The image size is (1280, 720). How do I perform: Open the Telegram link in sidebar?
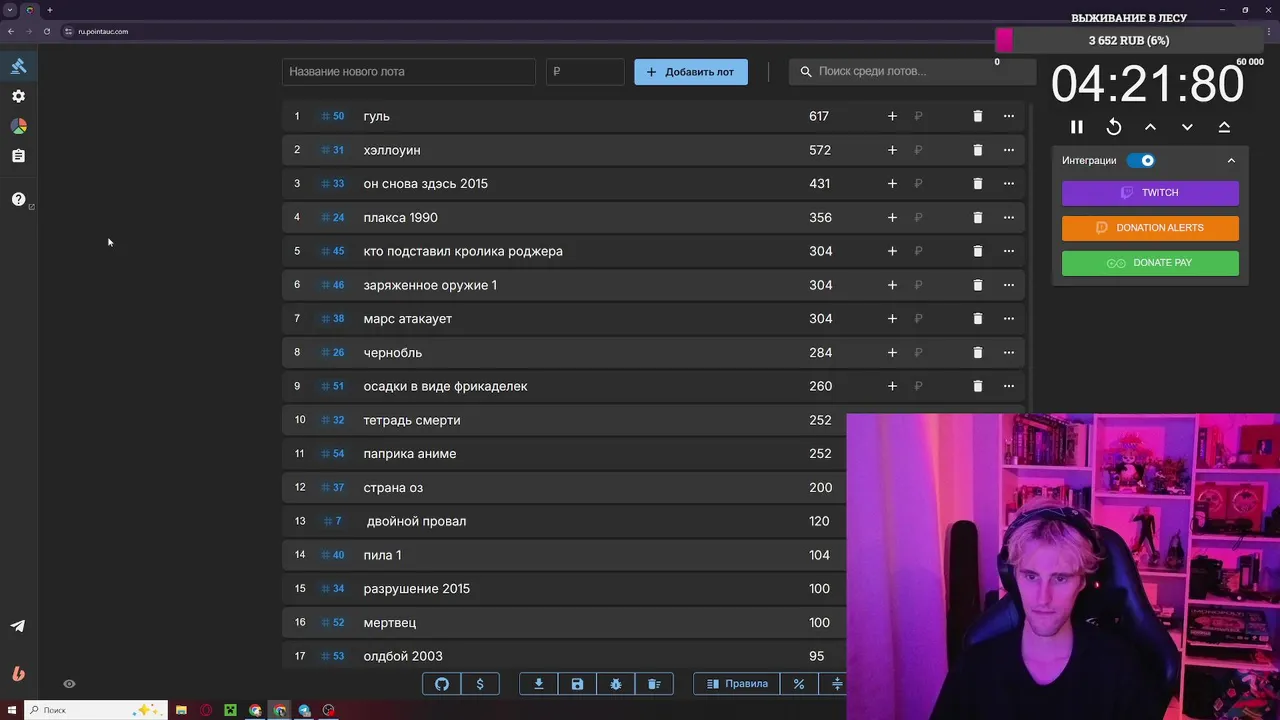point(18,626)
